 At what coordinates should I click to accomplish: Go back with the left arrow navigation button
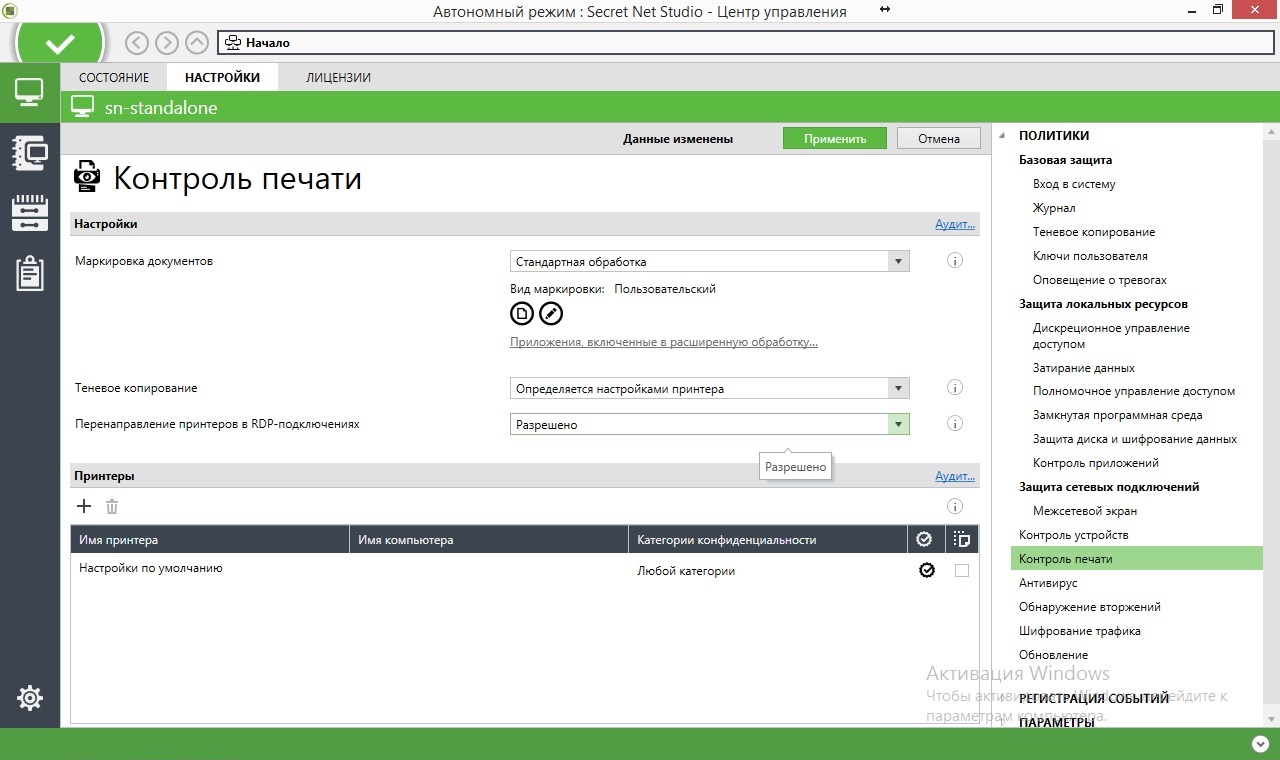click(137, 43)
